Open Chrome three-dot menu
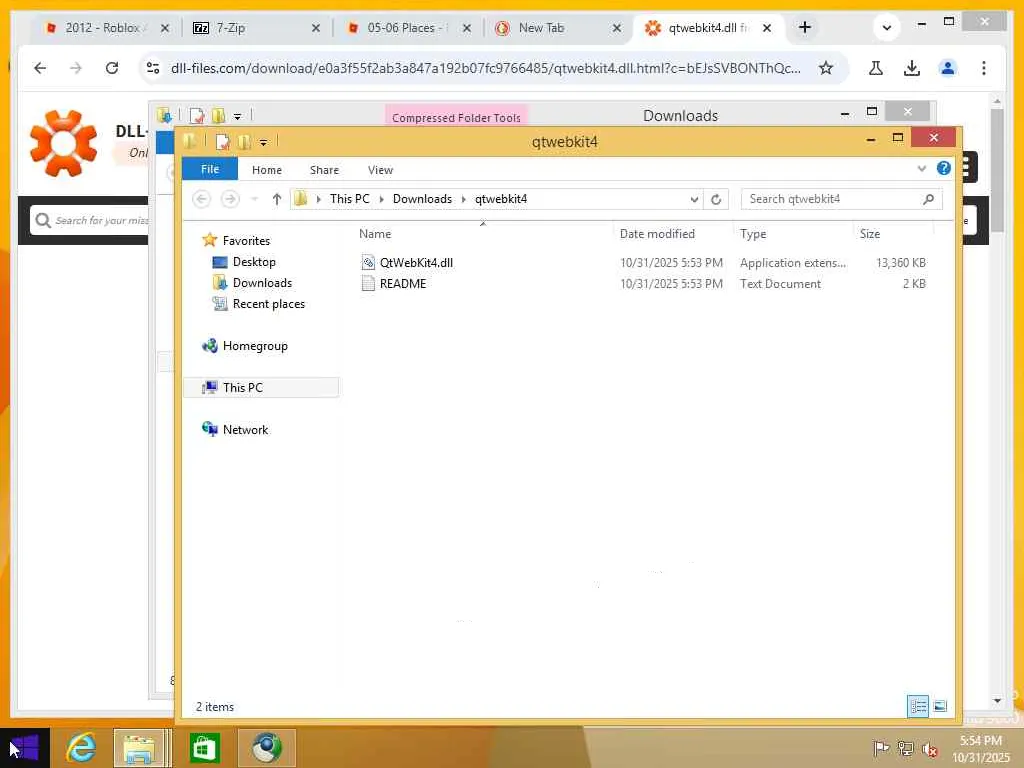This screenshot has width=1024, height=768. [984, 68]
